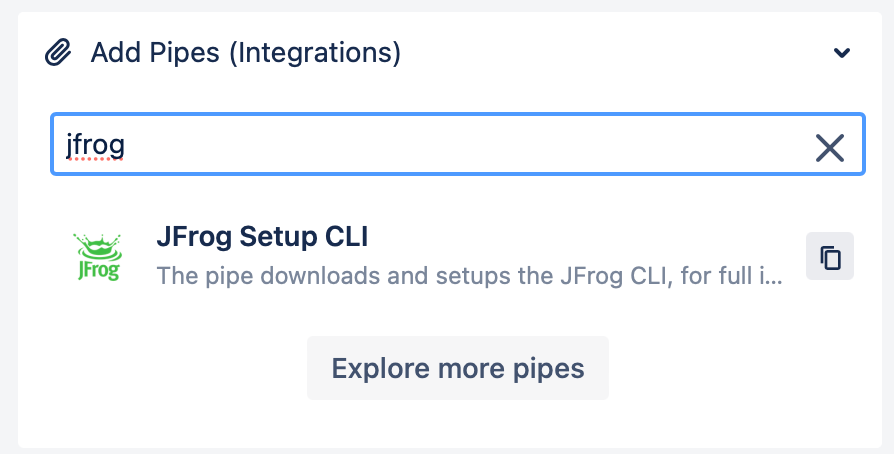Viewport: 894px width, 454px height.
Task: Click the pipe description starting "The pipe downloads"
Action: [x=470, y=275]
